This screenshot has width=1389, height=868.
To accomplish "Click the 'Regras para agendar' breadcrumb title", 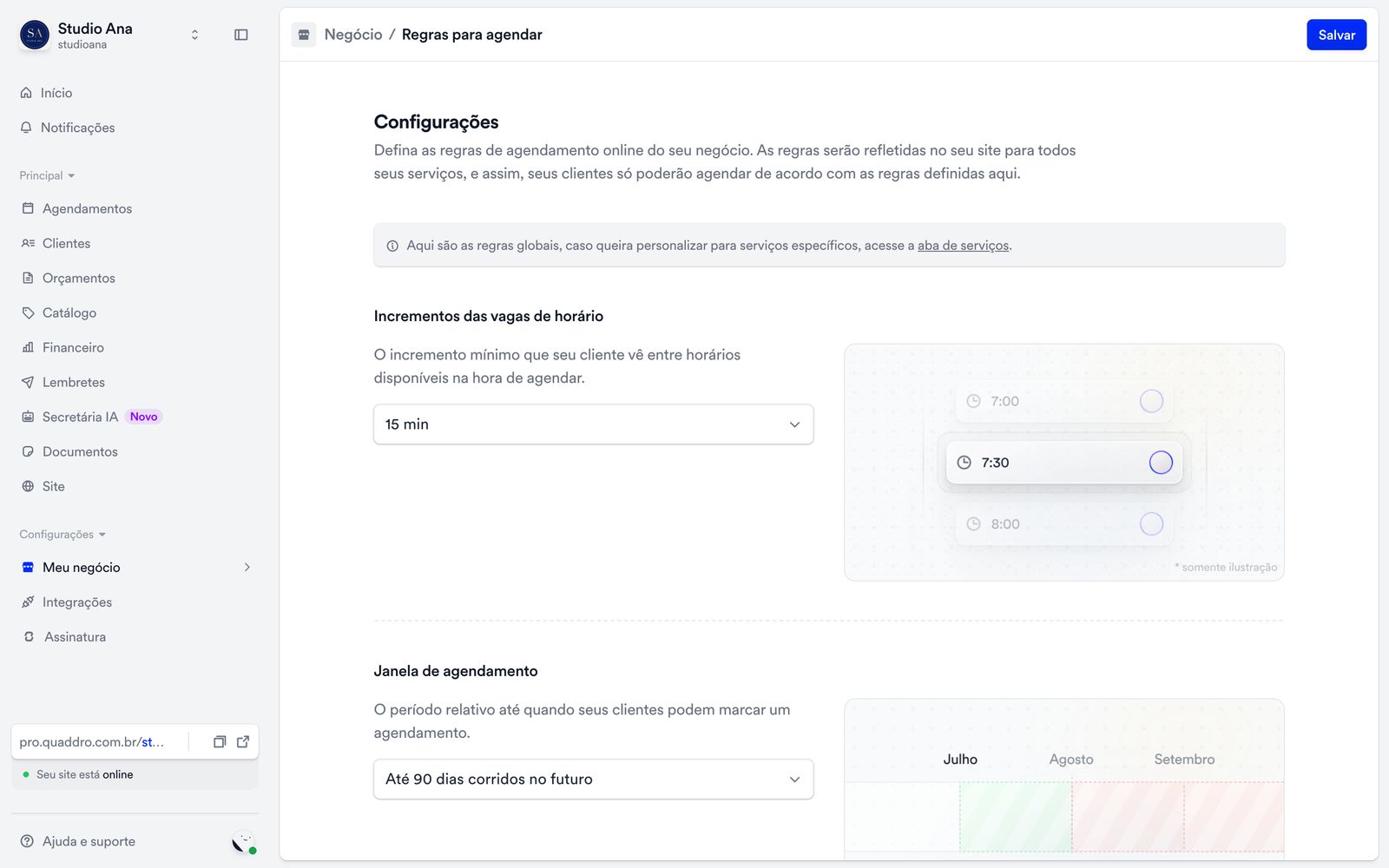I will tap(472, 35).
